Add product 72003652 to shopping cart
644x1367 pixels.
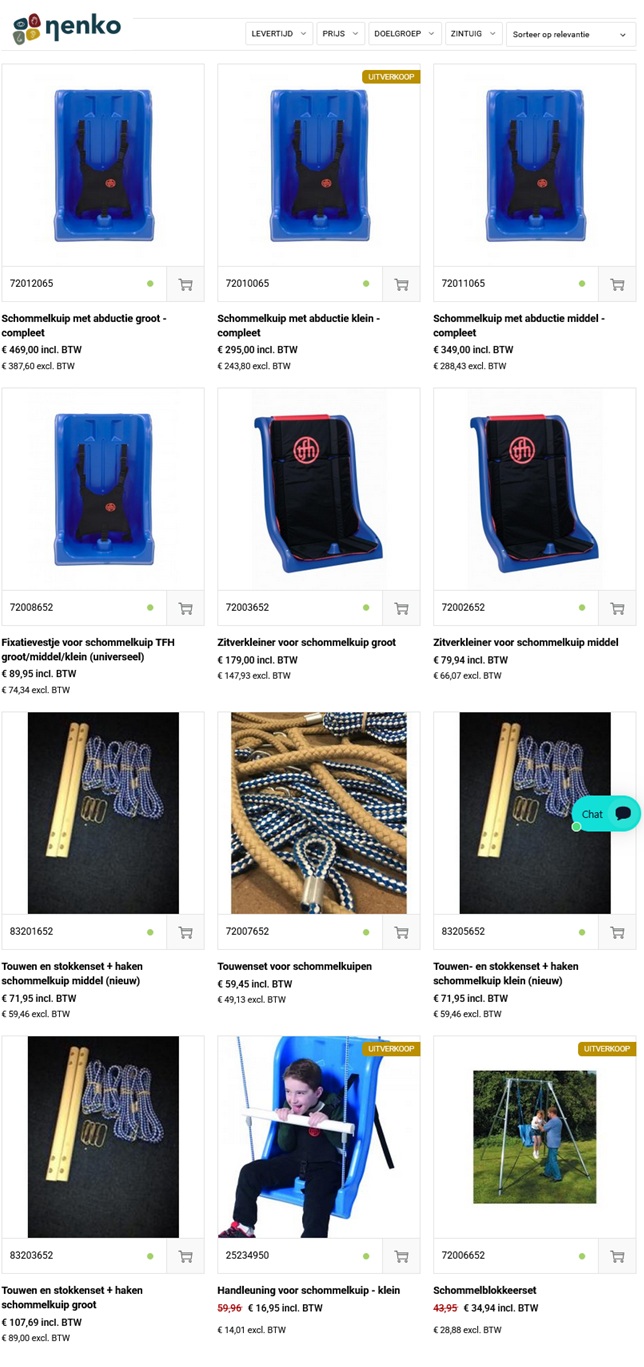[x=401, y=608]
